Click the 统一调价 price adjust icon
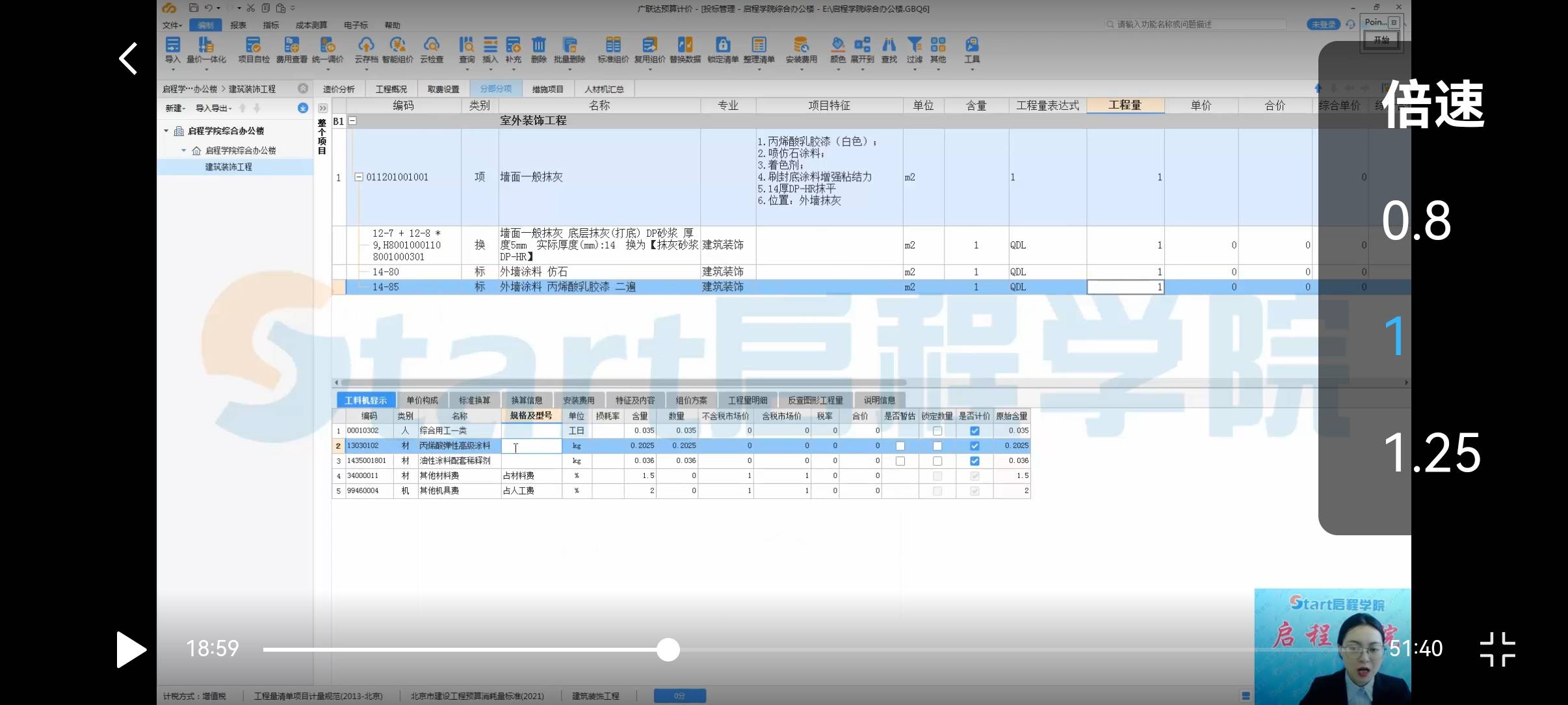 coord(328,49)
